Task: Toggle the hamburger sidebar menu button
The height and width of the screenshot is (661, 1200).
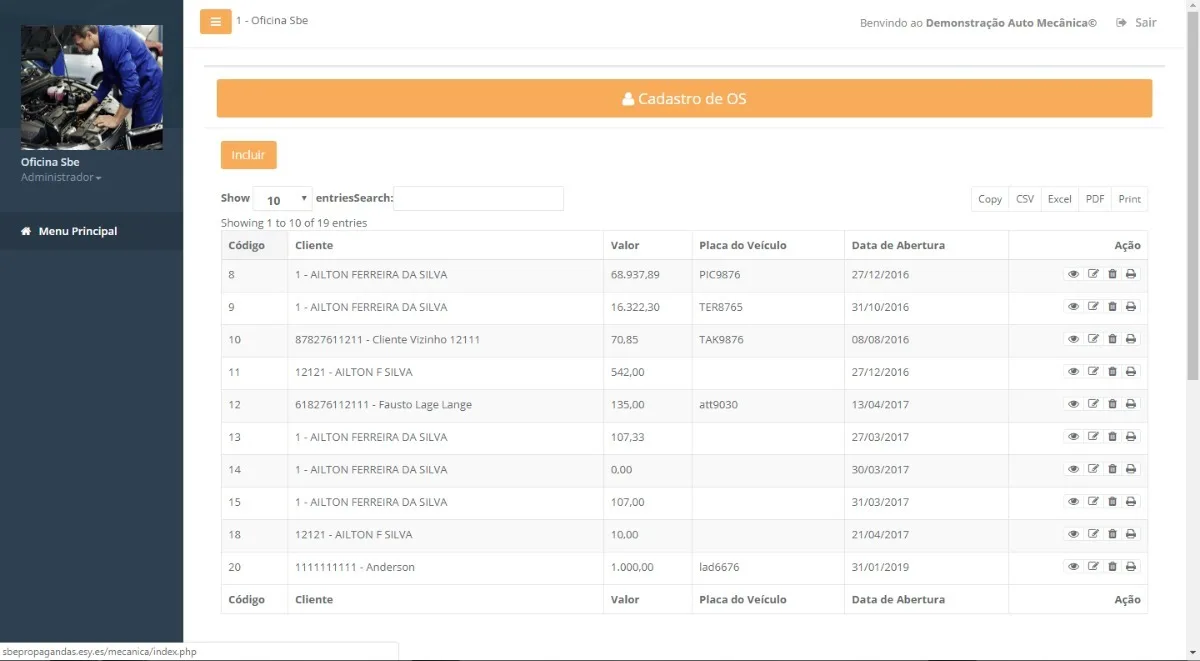Action: click(x=215, y=21)
